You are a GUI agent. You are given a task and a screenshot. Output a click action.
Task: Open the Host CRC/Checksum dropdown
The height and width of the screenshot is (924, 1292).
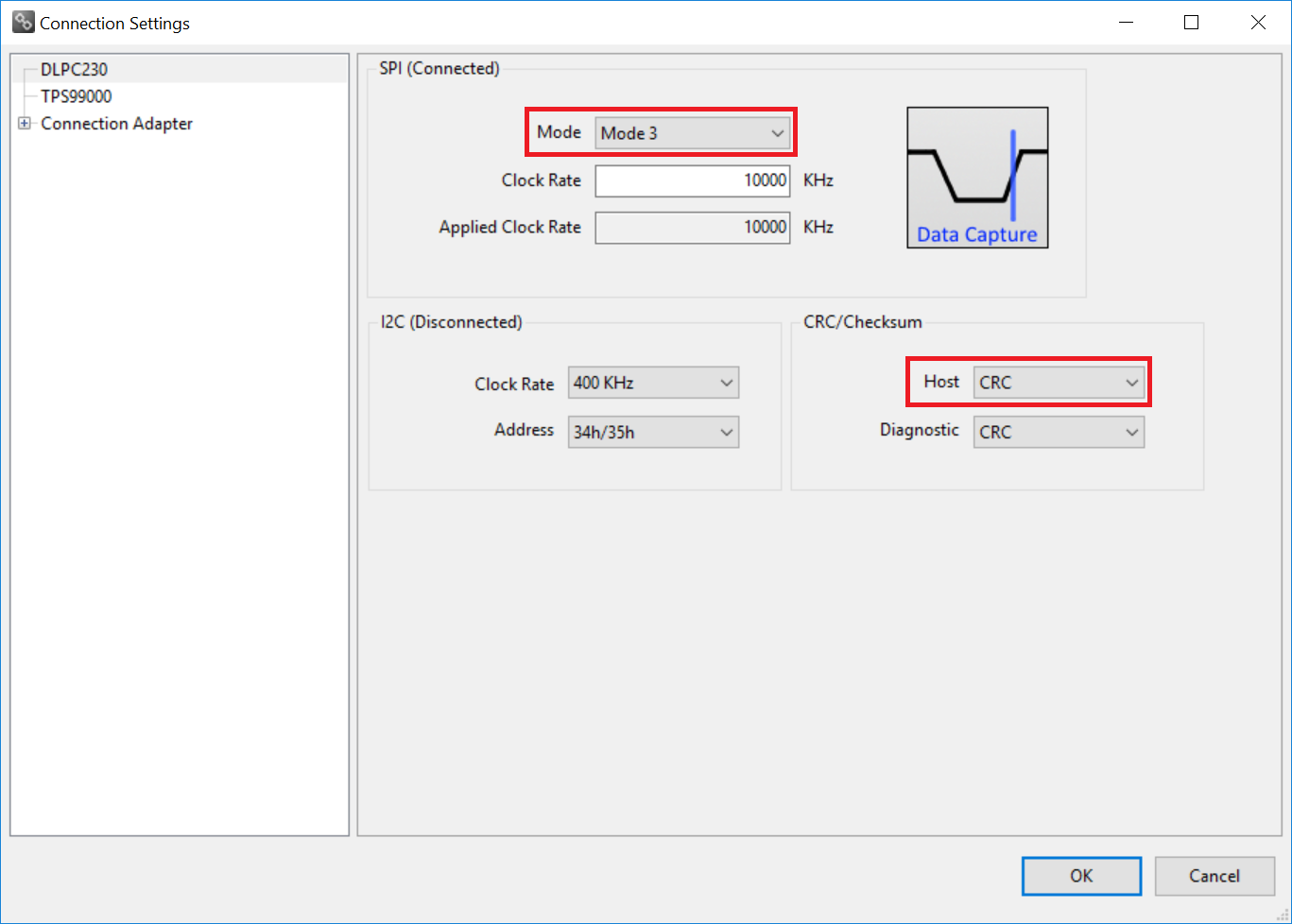pyautogui.click(x=1059, y=383)
